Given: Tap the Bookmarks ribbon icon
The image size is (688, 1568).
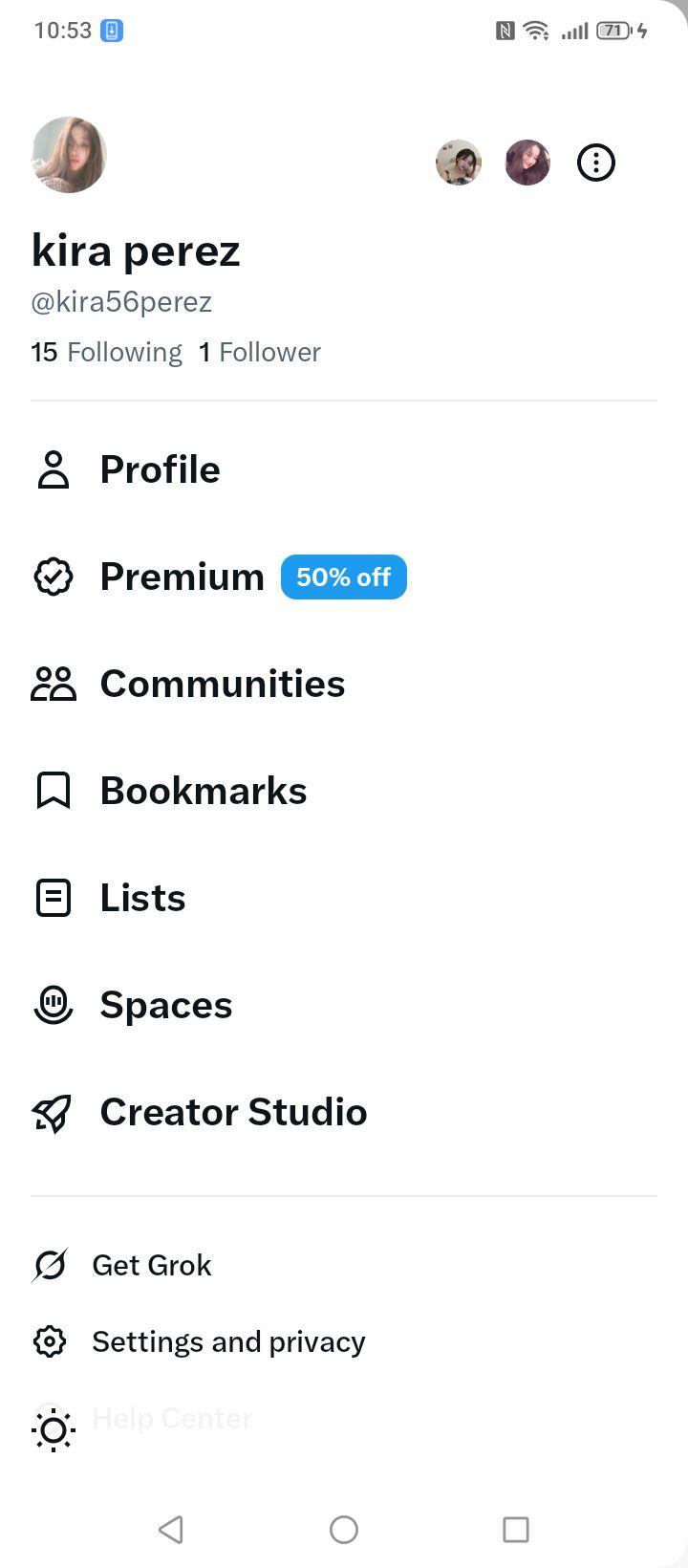Looking at the screenshot, I should 54,791.
